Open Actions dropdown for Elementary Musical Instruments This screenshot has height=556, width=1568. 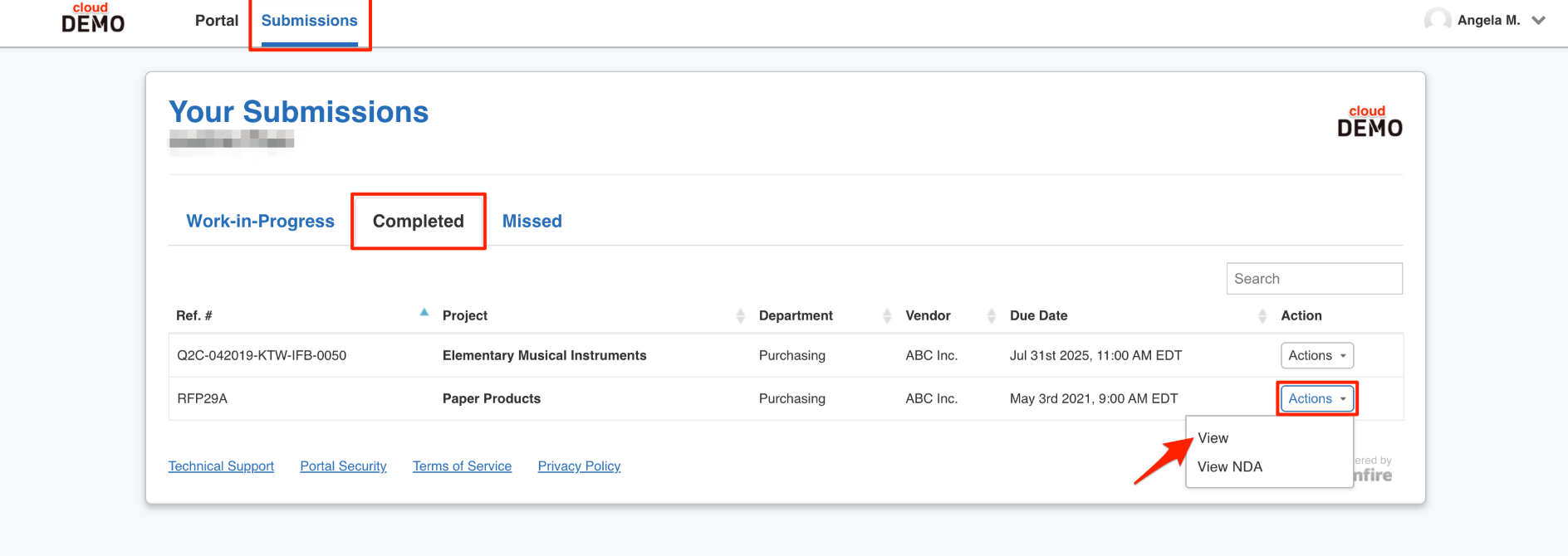(x=1317, y=355)
